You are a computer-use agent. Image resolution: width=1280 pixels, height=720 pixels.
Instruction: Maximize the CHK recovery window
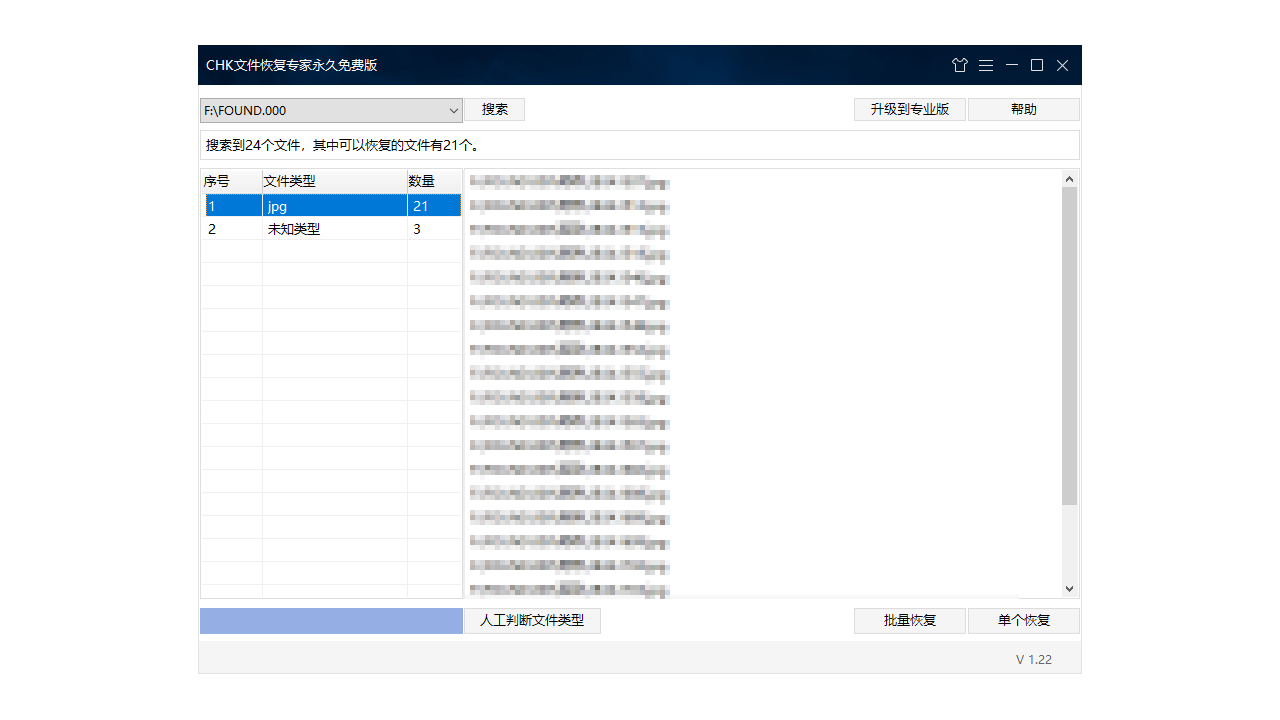[x=1037, y=65]
